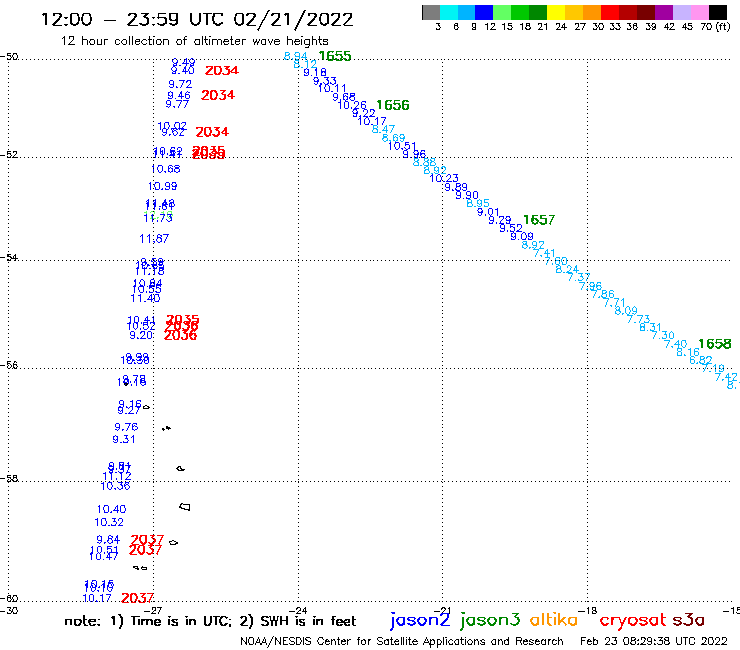The width and height of the screenshot is (740, 650).
Task: Click the 10.99 wave height value
Action: click(x=162, y=186)
